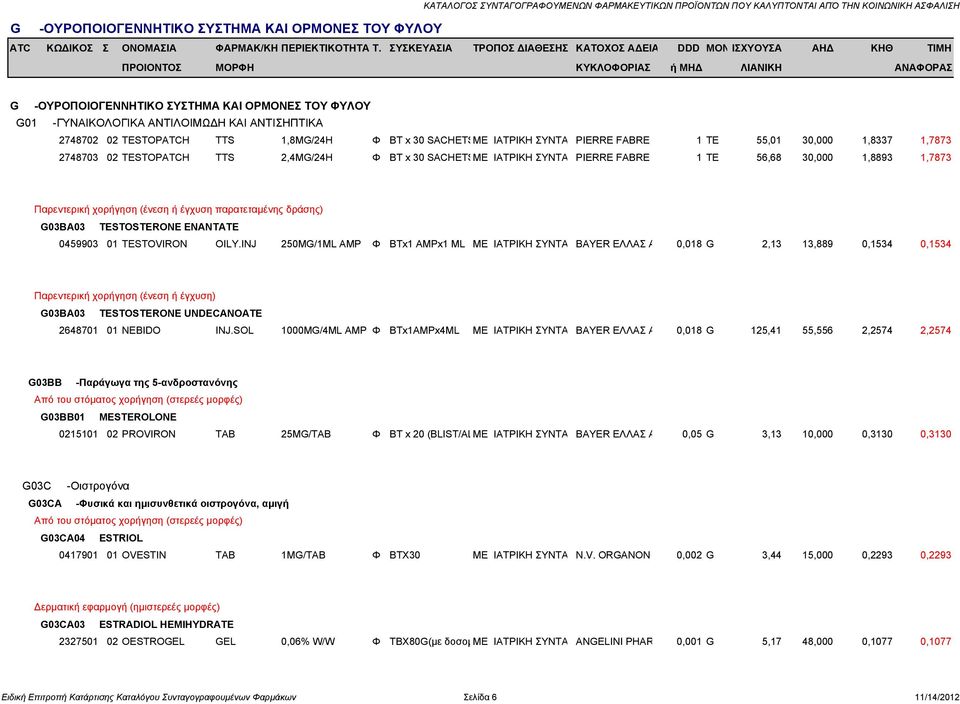Click the red note ending παρατεταμένης δράσης

[178, 209]
